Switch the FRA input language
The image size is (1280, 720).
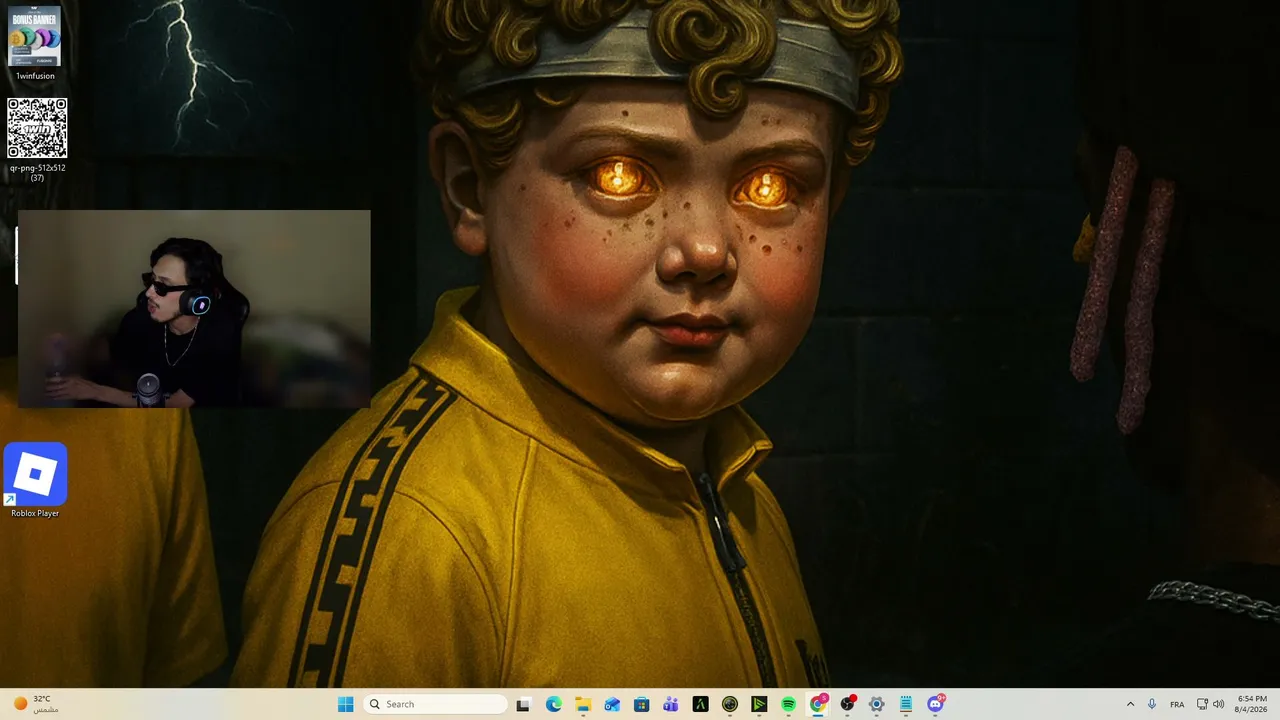(x=1177, y=704)
